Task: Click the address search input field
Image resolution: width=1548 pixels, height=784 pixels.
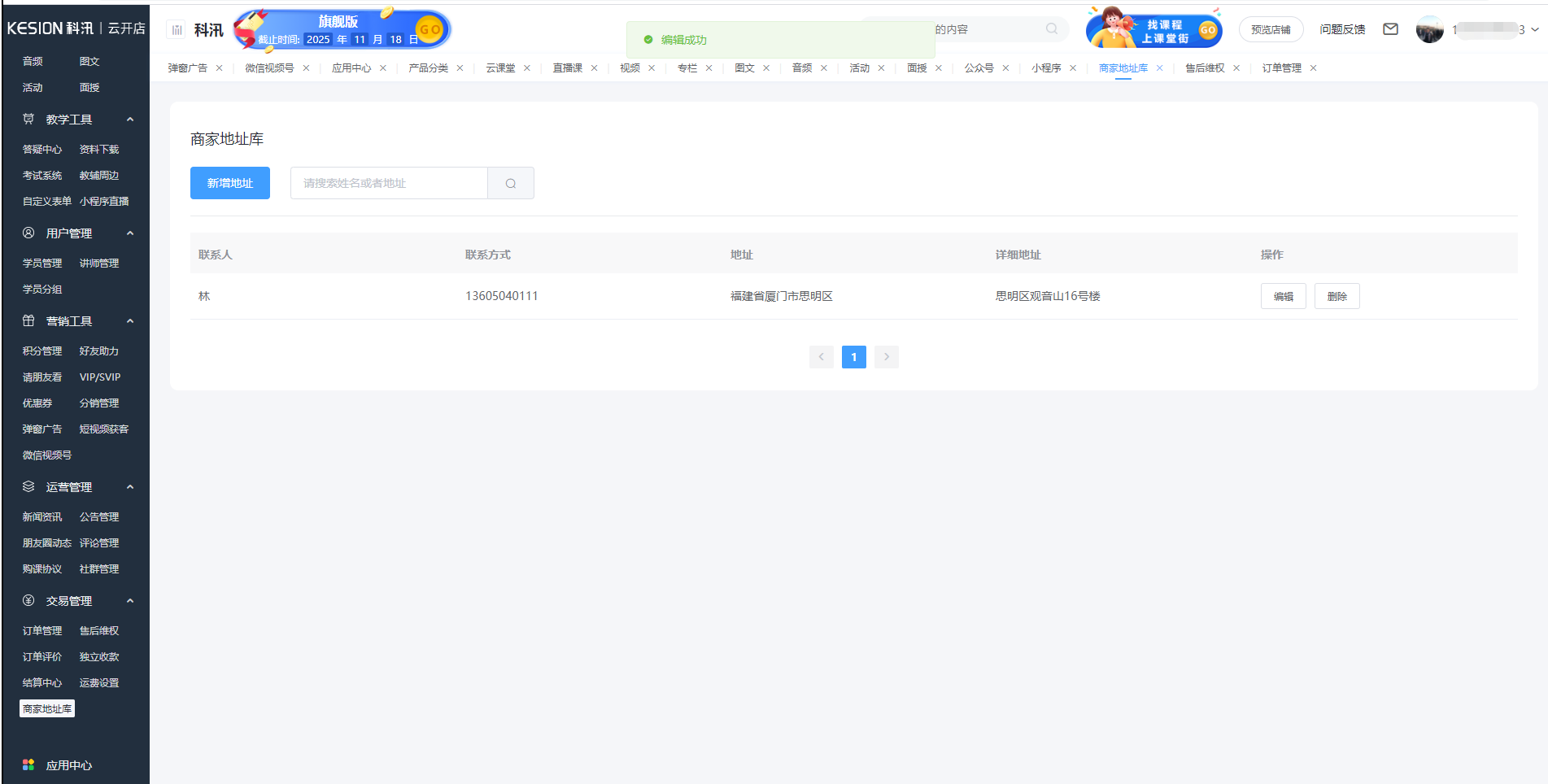Action: coord(389,183)
